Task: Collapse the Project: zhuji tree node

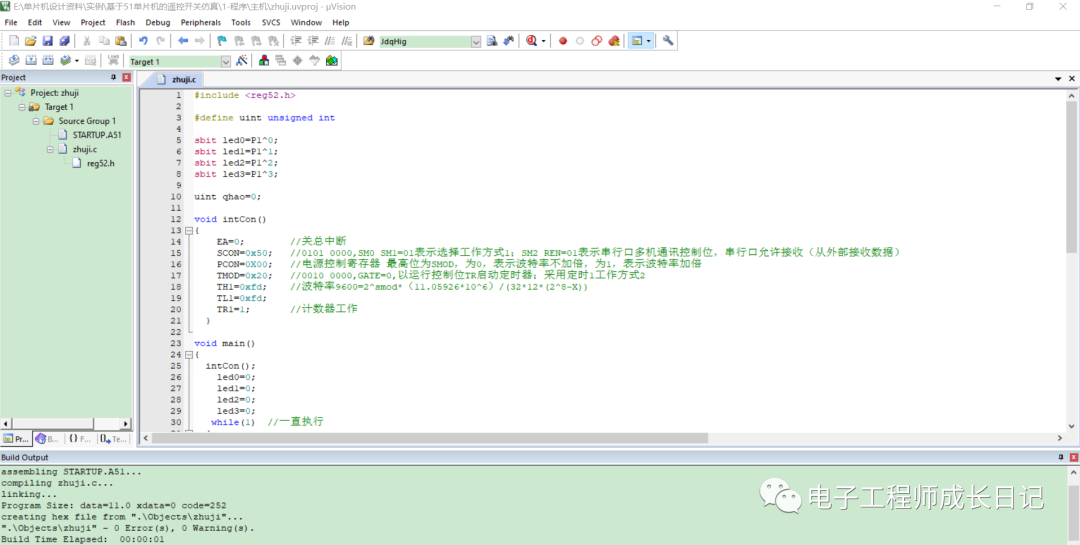Action: [x=7, y=92]
